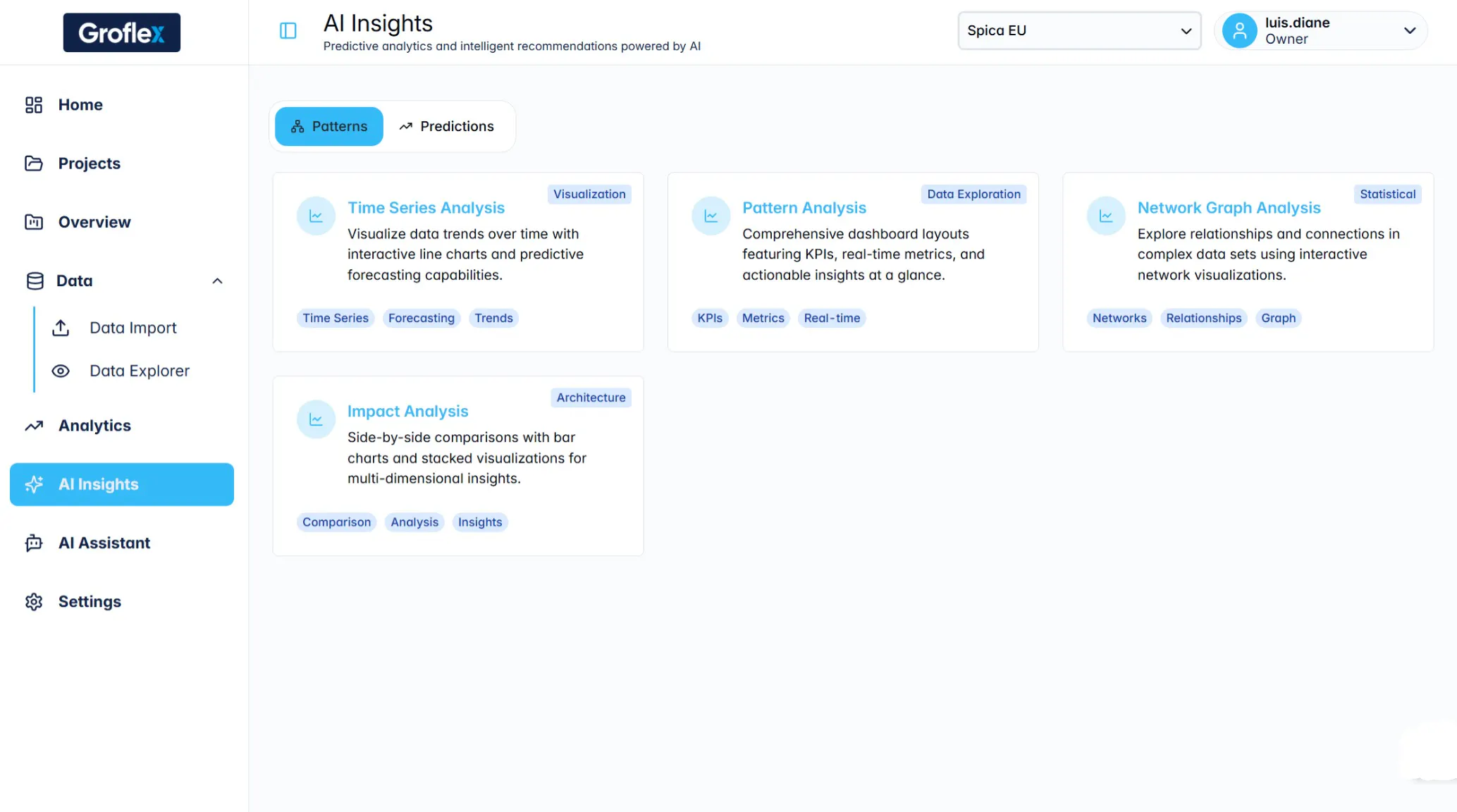Open Data Import
Viewport: 1457px width, 812px height.
click(133, 328)
